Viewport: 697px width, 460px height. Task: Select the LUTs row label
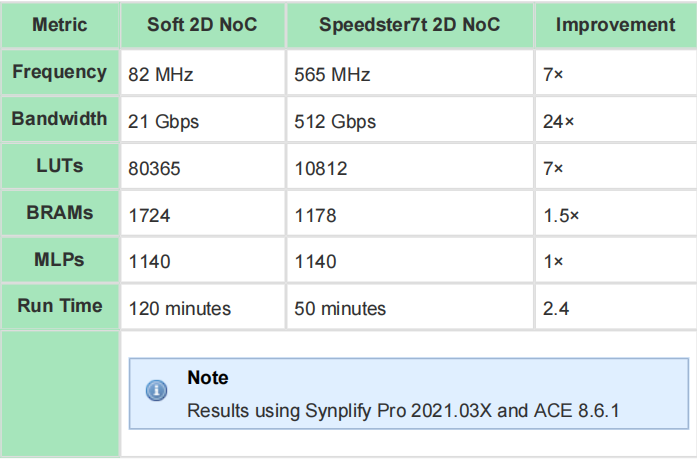pyautogui.click(x=59, y=166)
